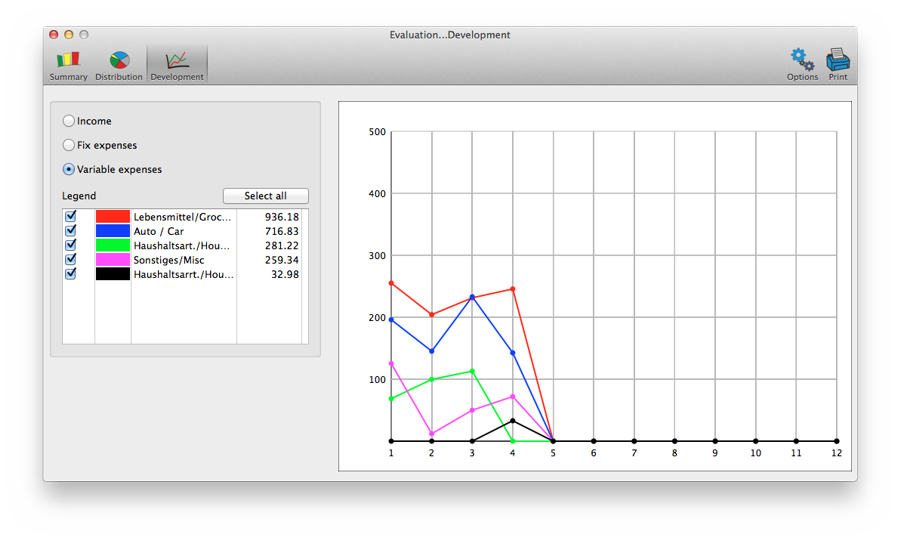
Task: Click the red data point at month 4
Action: coord(513,289)
